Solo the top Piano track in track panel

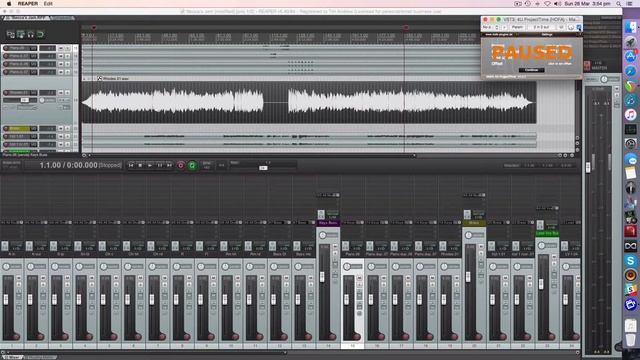(67, 48)
